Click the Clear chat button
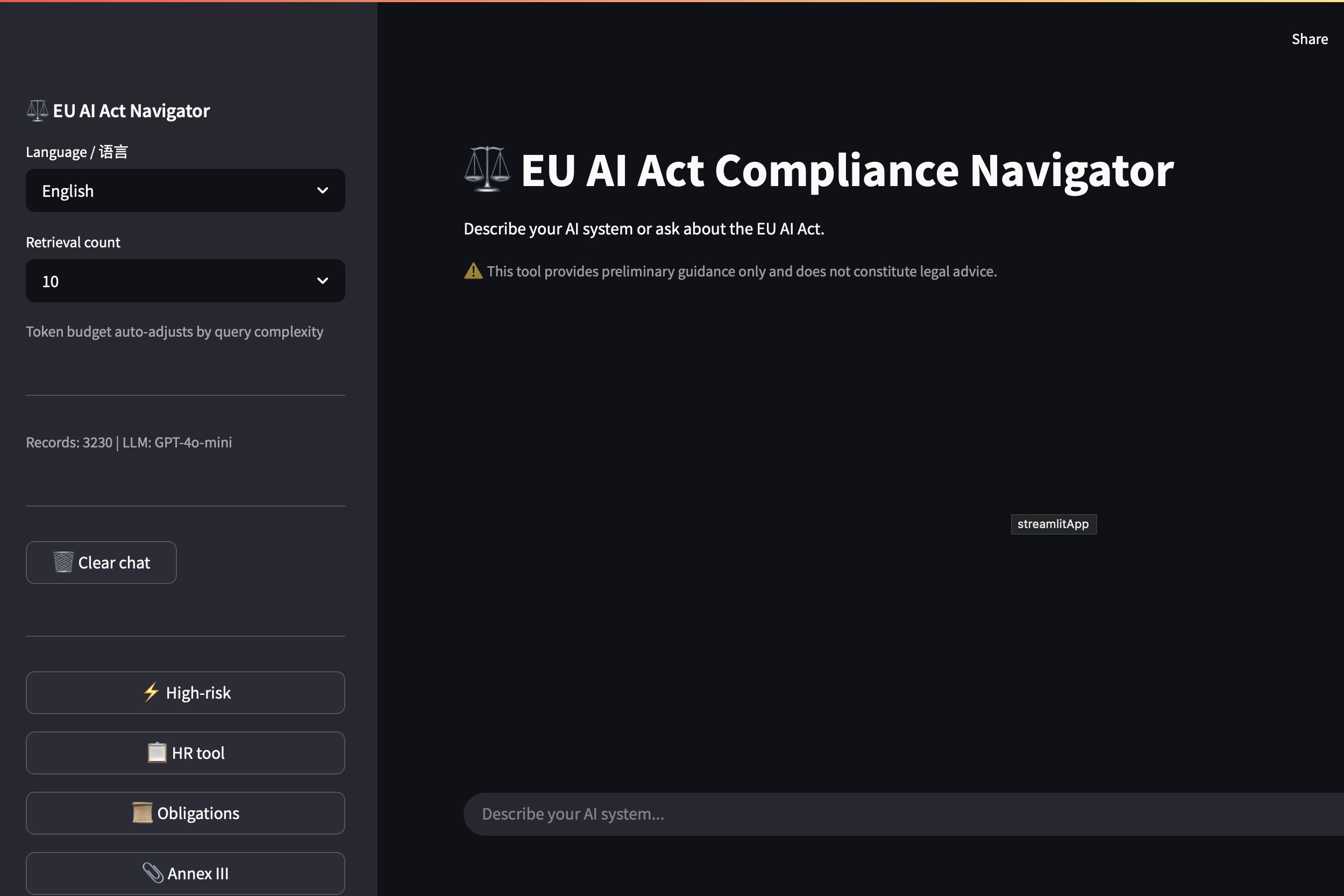Viewport: 1344px width, 896px height. (101, 563)
